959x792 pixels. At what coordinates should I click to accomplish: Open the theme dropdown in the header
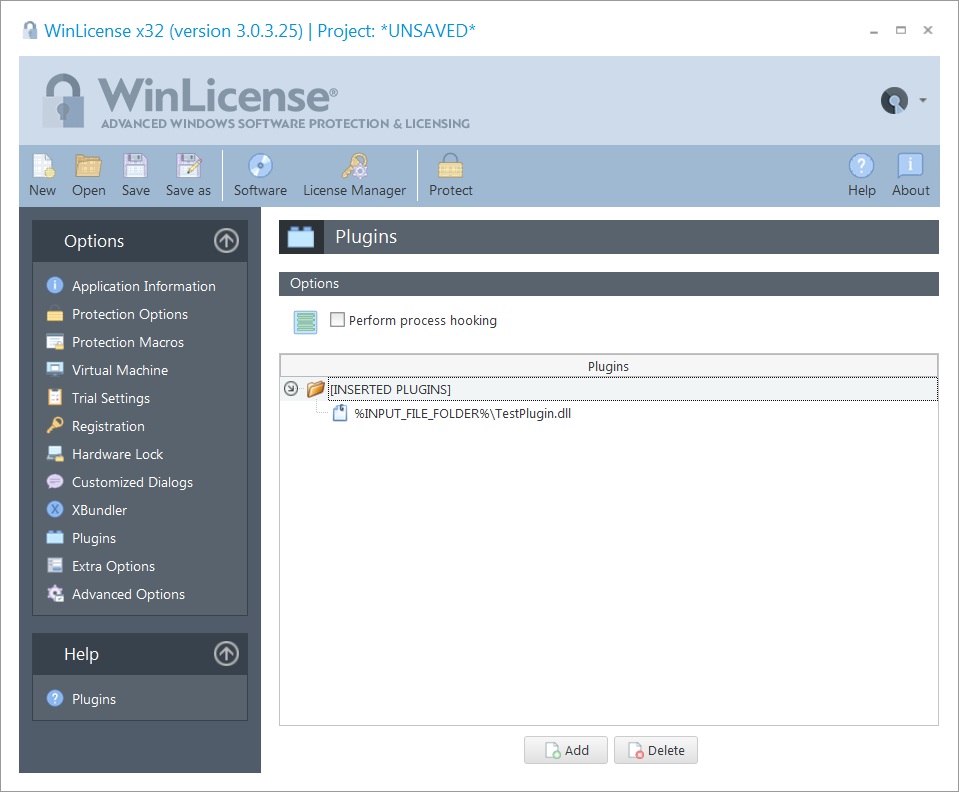pyautogui.click(x=923, y=100)
